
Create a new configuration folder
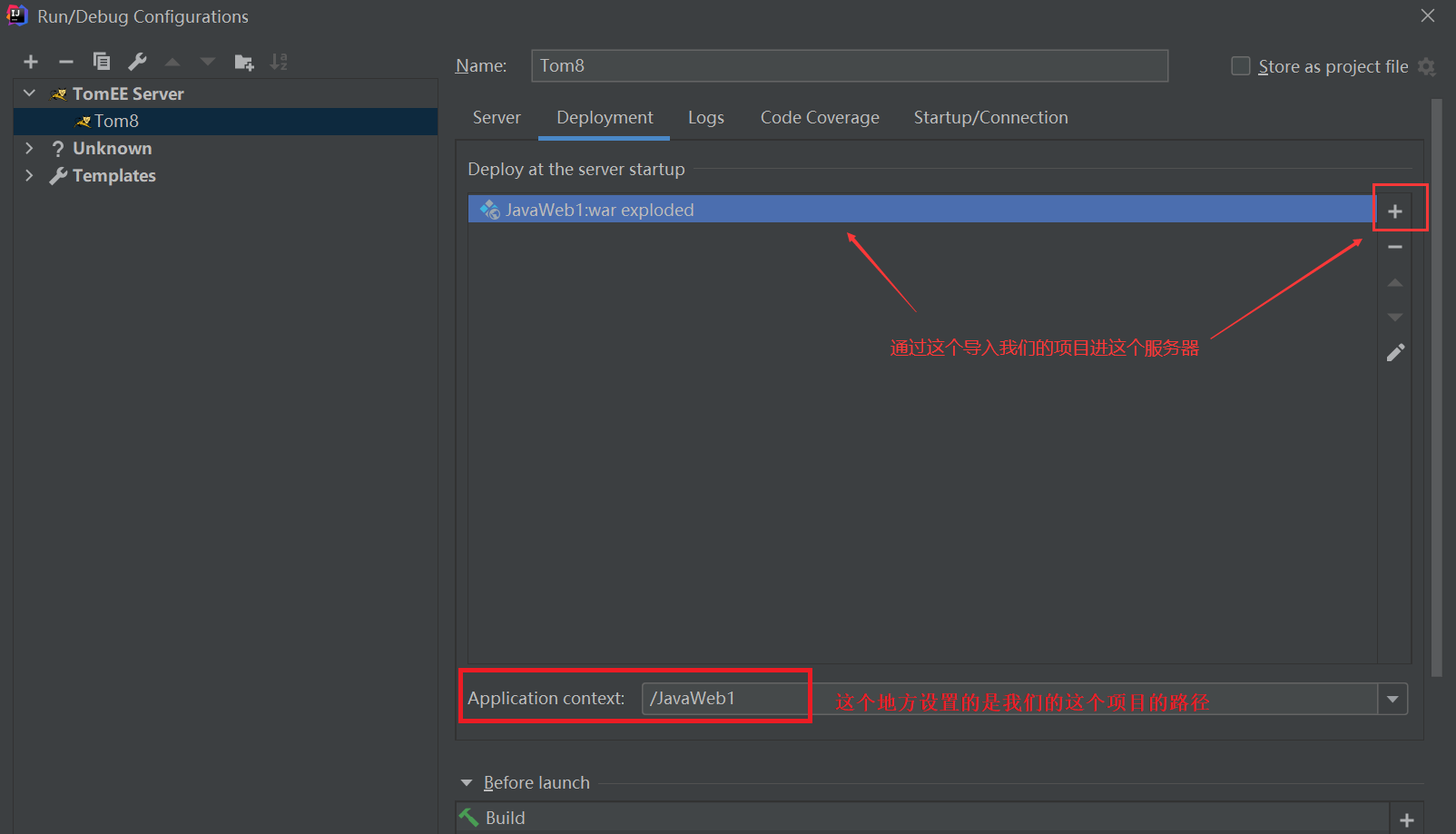(243, 62)
